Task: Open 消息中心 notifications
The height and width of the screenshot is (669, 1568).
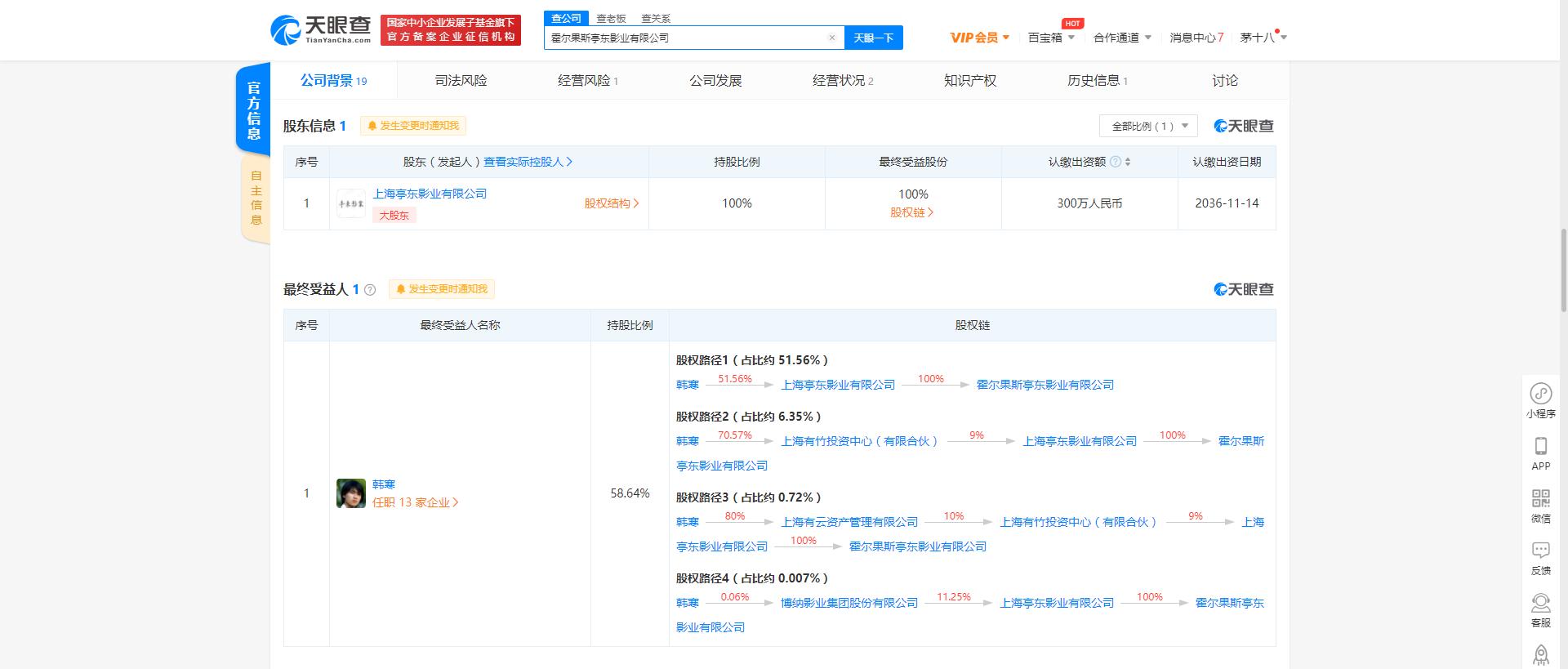Action: [x=1196, y=38]
